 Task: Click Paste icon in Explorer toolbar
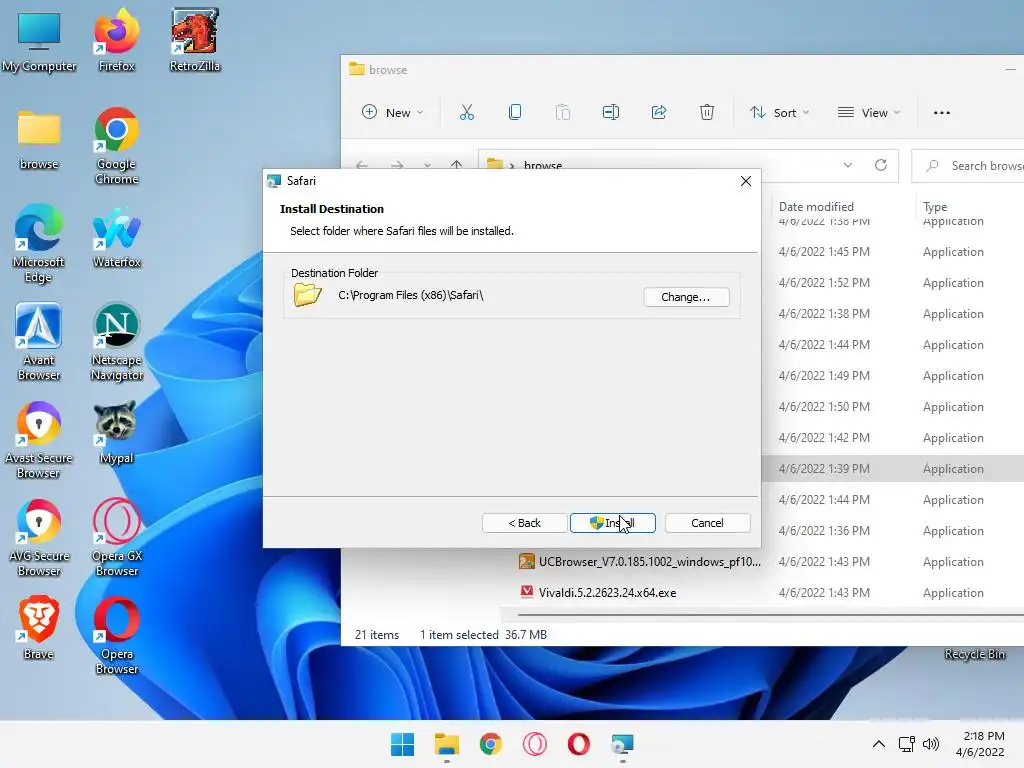point(563,112)
